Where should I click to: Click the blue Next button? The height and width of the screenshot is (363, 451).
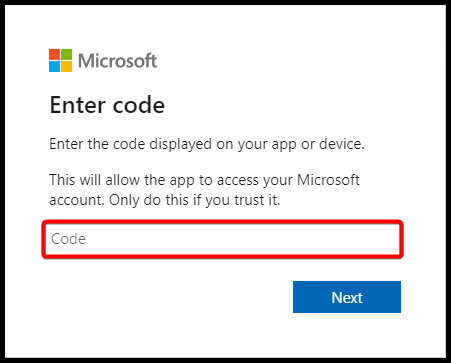pos(347,297)
